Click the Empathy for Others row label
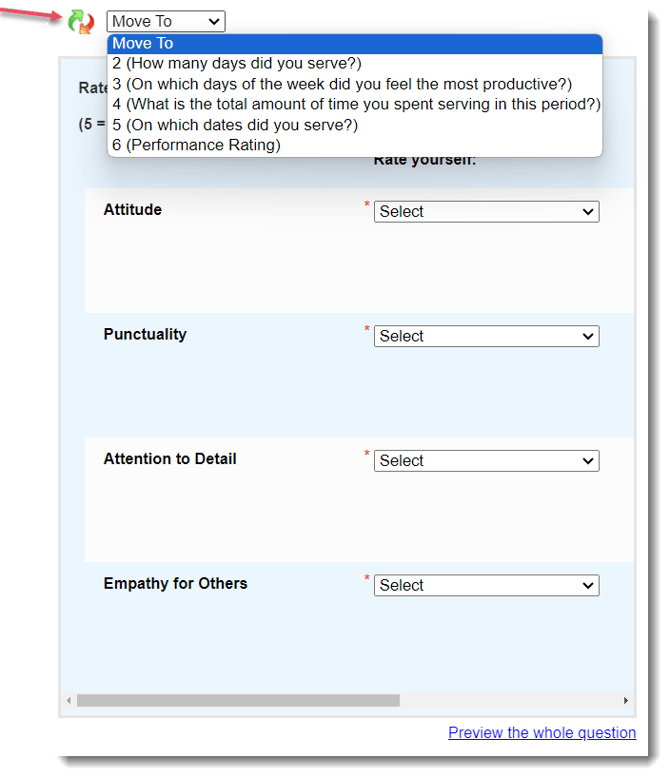670x778 pixels. (x=175, y=583)
